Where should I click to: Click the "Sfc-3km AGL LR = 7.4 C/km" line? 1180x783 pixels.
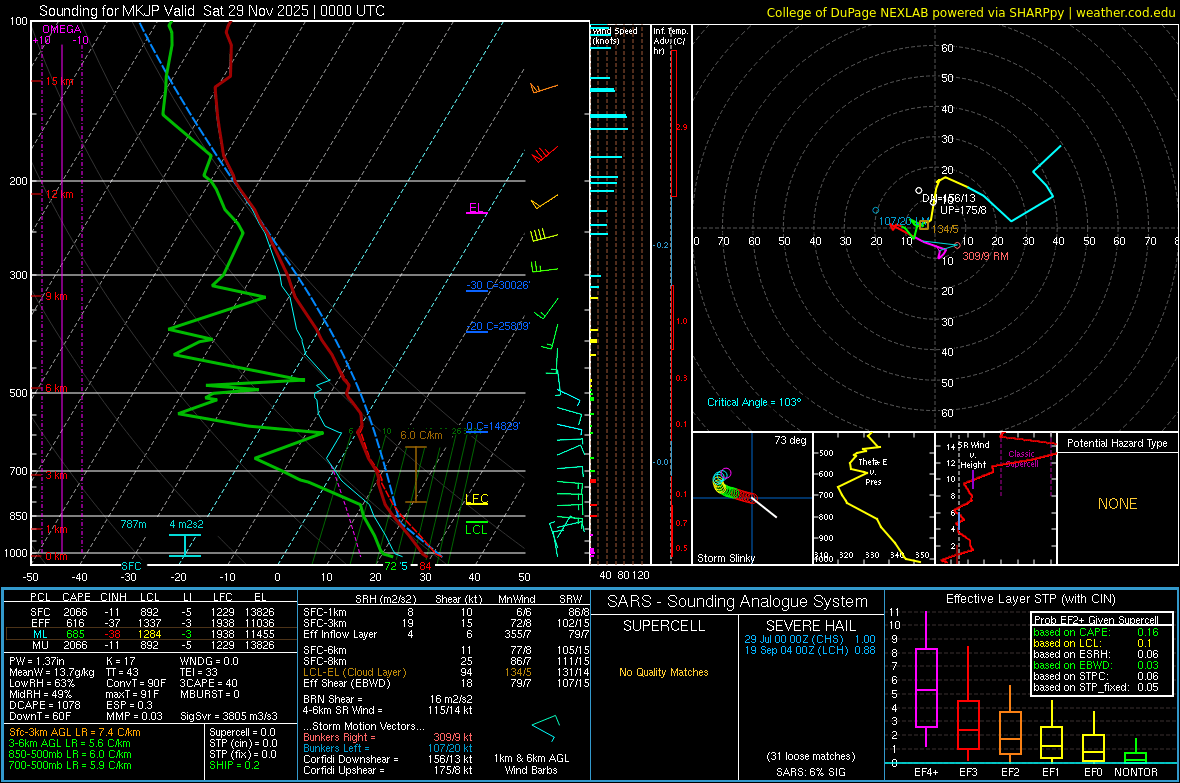pos(75,732)
